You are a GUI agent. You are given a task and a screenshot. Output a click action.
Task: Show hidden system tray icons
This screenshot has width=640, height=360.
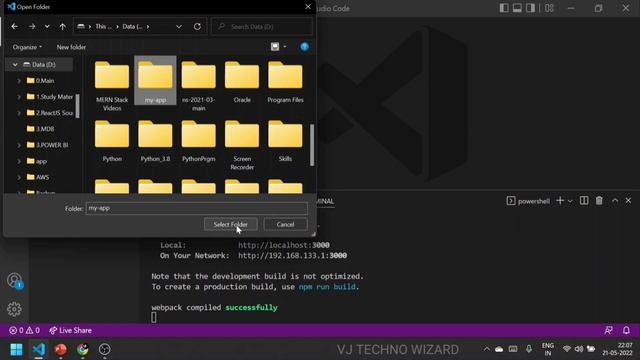tap(487, 349)
